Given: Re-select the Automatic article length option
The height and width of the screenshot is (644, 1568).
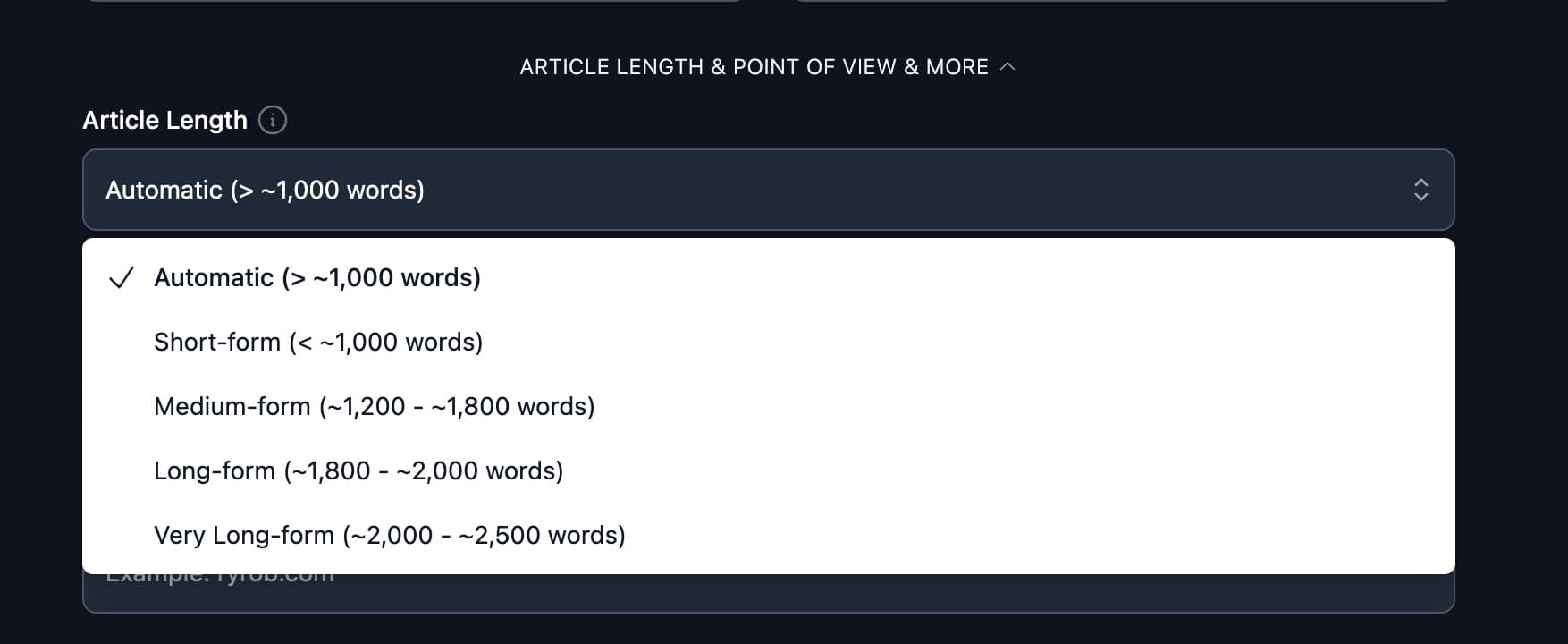Looking at the screenshot, I should (317, 278).
